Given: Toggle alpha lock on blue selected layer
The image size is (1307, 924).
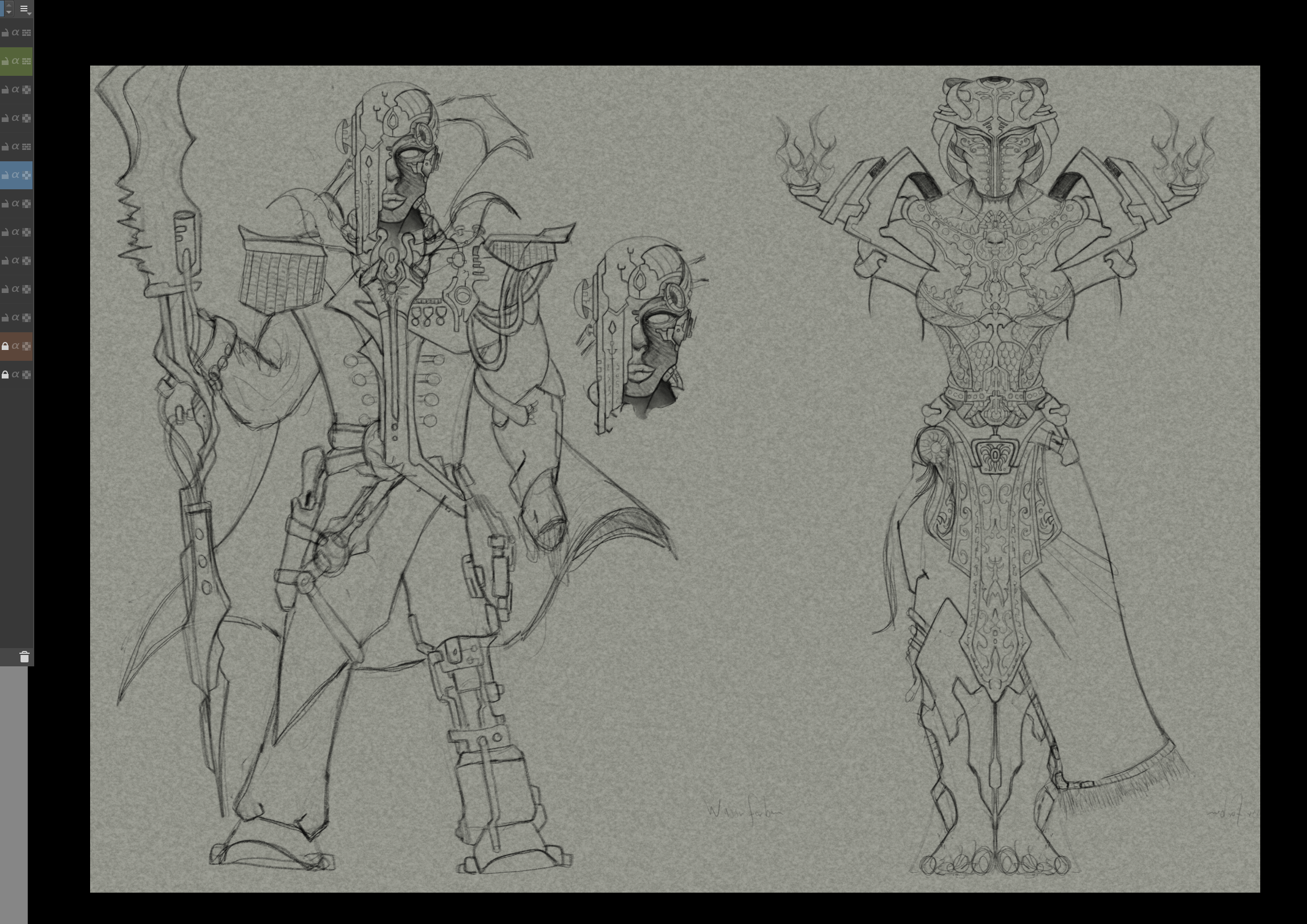Looking at the screenshot, I should coord(26,176).
